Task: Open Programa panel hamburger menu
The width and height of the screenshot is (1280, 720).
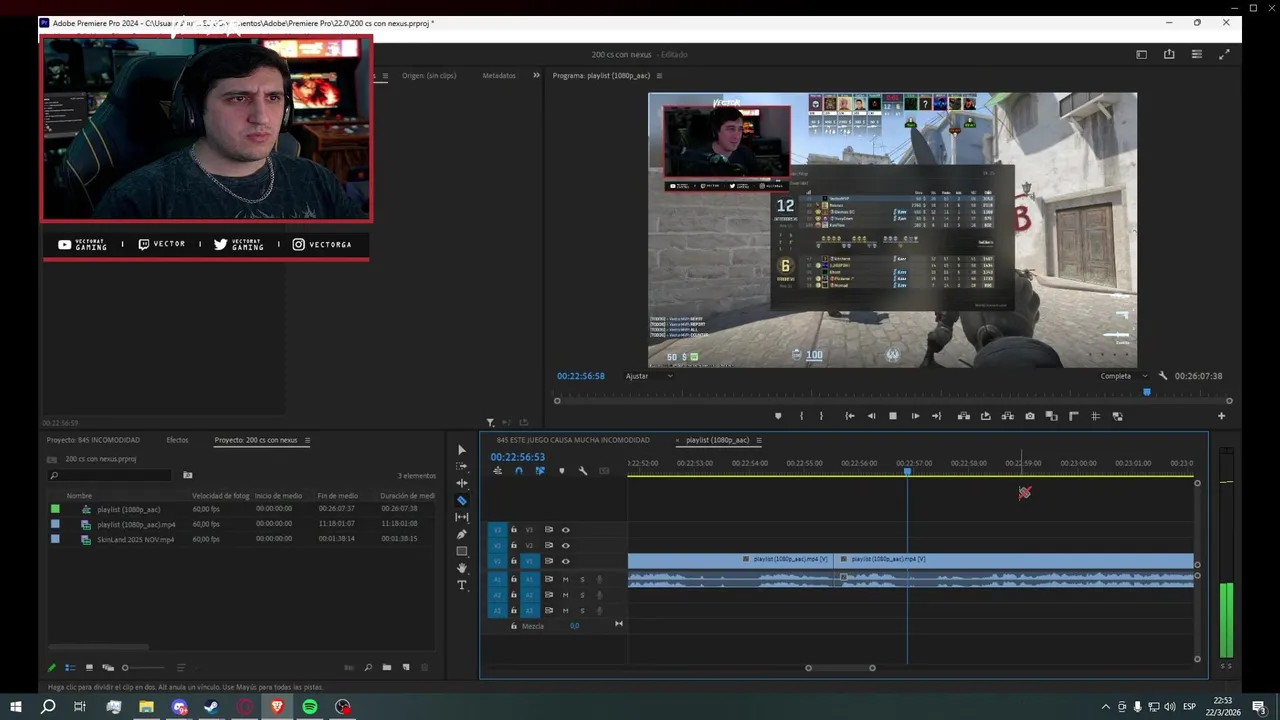Action: click(x=659, y=76)
